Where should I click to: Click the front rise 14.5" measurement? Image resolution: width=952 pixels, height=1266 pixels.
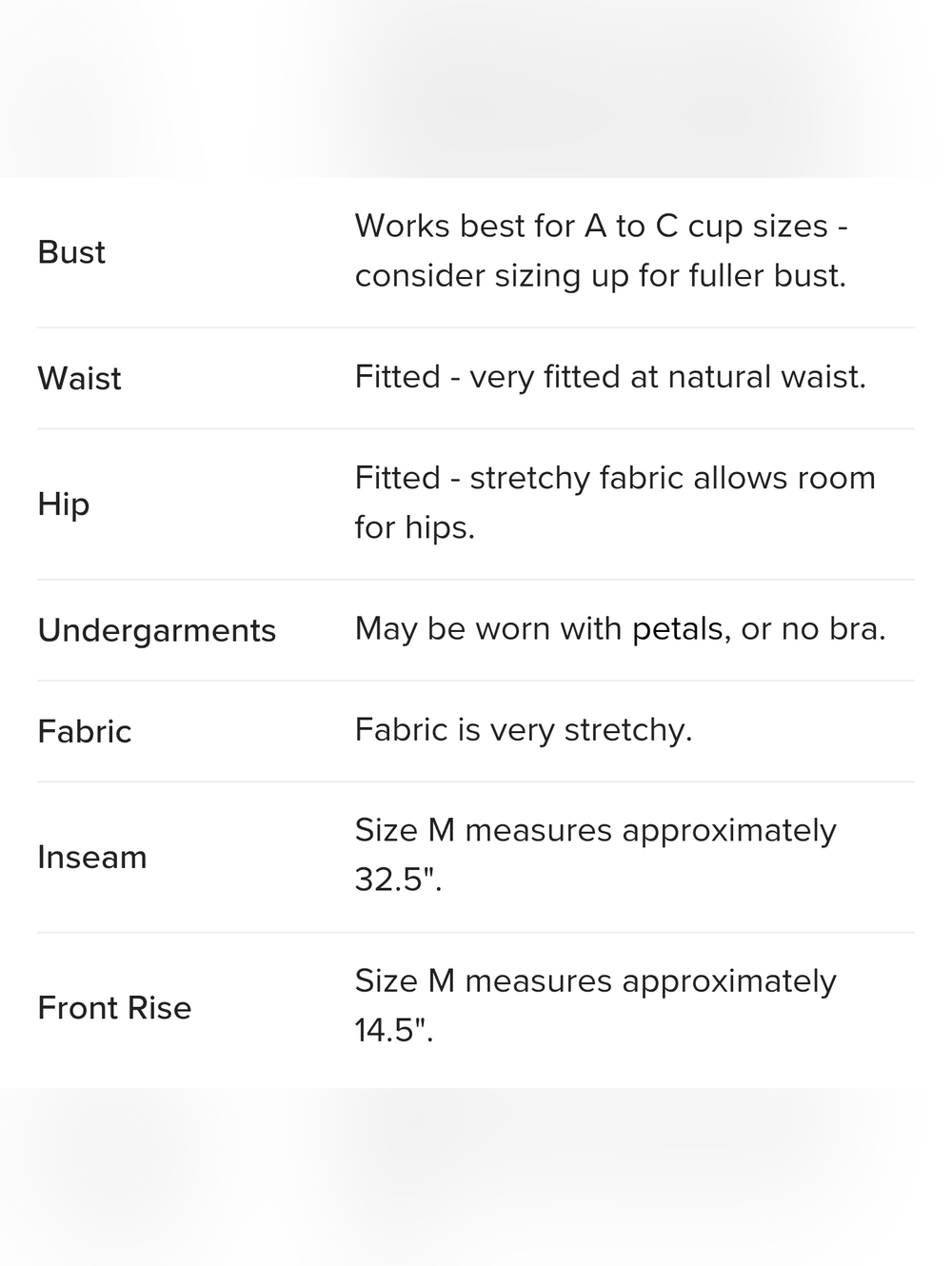[595, 1005]
